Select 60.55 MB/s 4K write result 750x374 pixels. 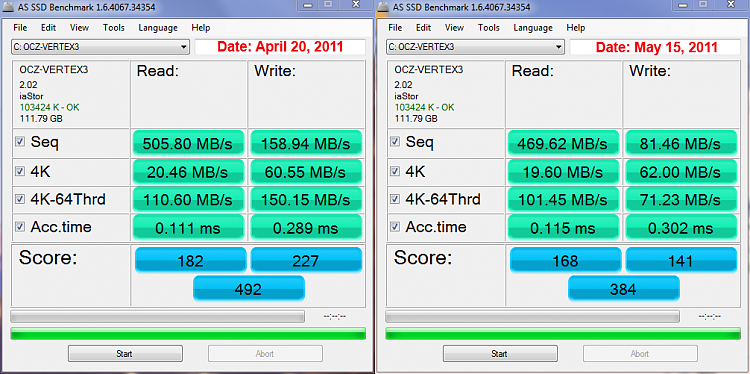coord(306,172)
